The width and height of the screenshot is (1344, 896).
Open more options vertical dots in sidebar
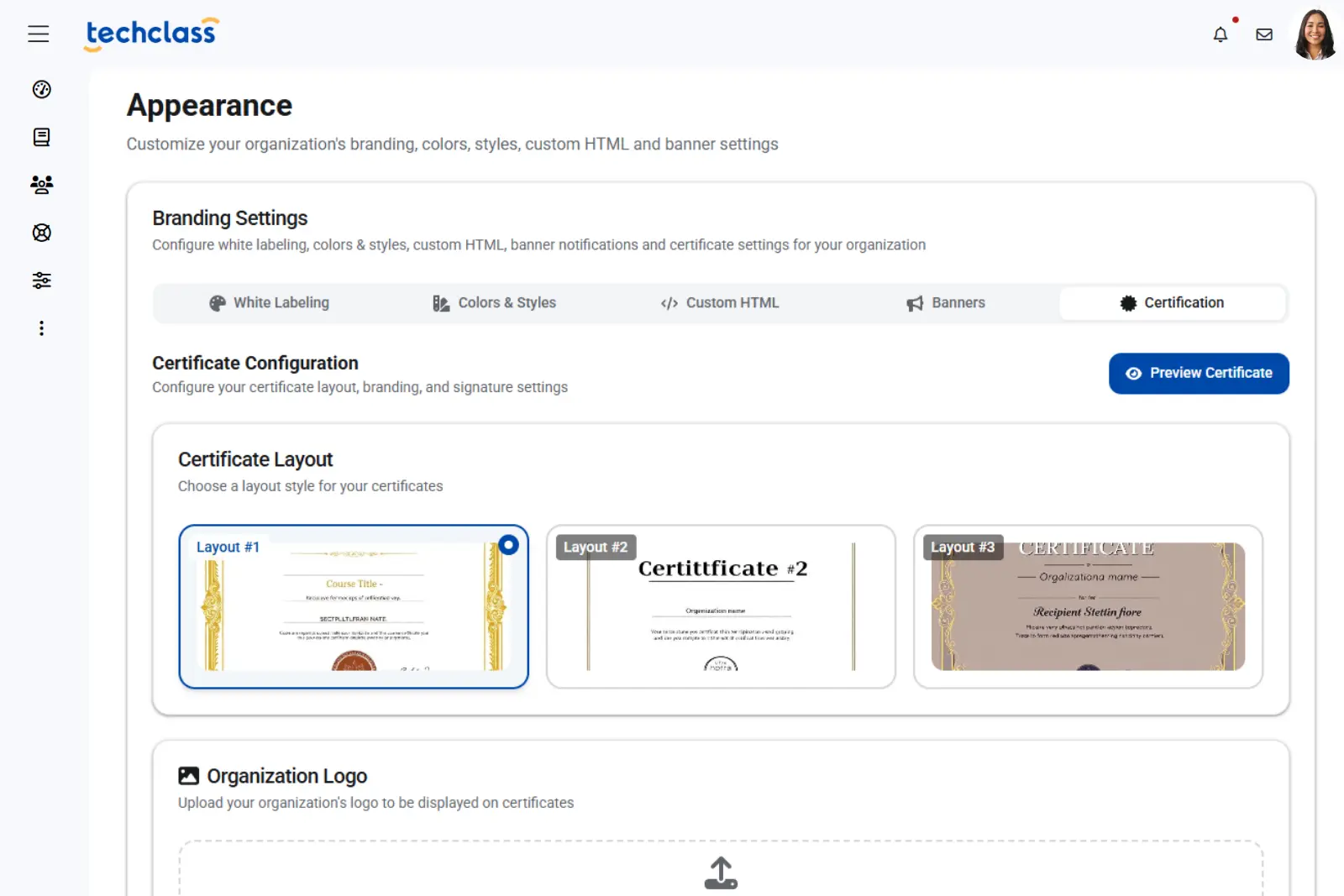pyautogui.click(x=41, y=328)
